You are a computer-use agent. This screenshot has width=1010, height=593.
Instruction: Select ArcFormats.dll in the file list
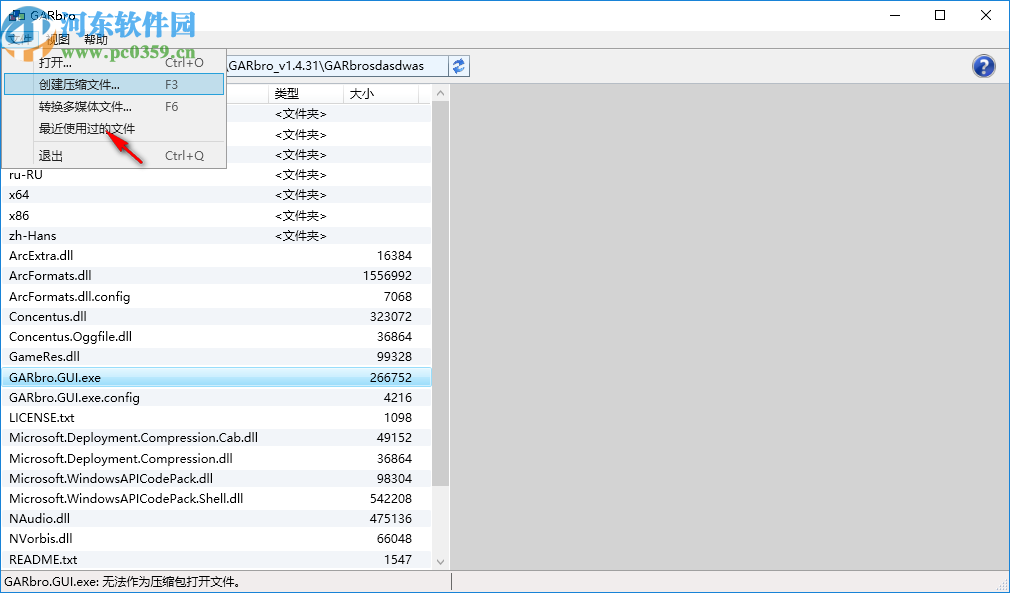tap(216, 276)
